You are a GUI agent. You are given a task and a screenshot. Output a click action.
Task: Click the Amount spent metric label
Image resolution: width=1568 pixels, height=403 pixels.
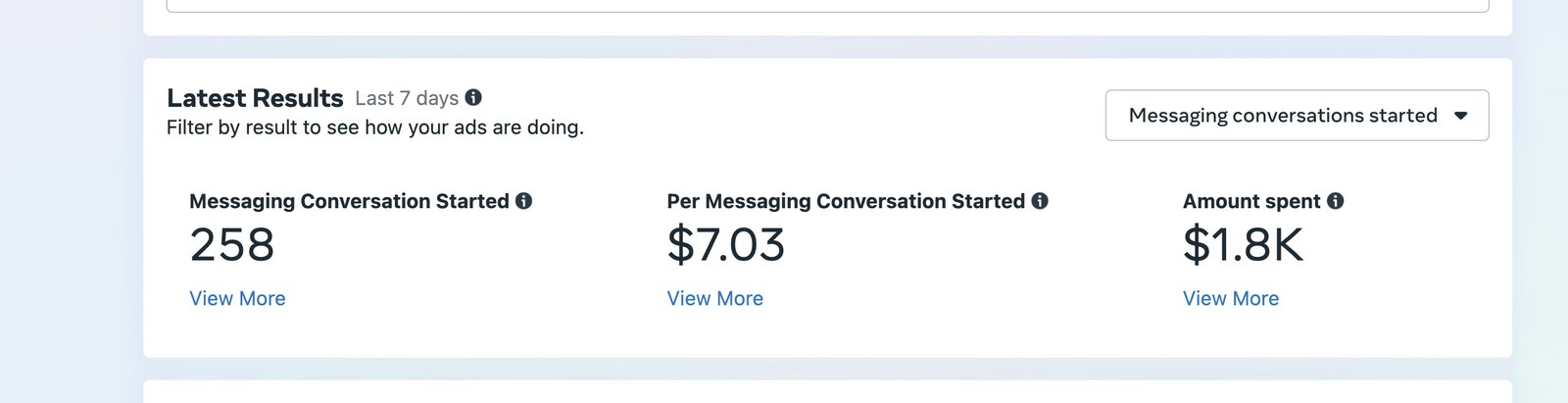pyautogui.click(x=1251, y=201)
